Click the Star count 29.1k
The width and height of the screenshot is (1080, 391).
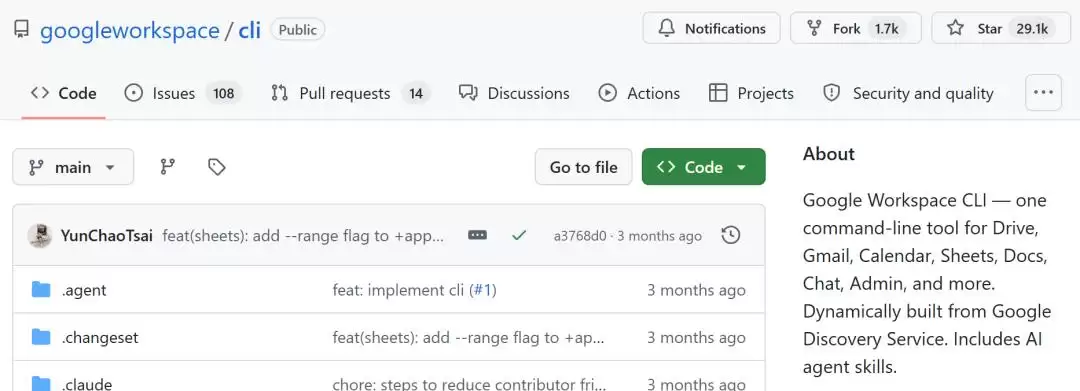(x=1032, y=28)
